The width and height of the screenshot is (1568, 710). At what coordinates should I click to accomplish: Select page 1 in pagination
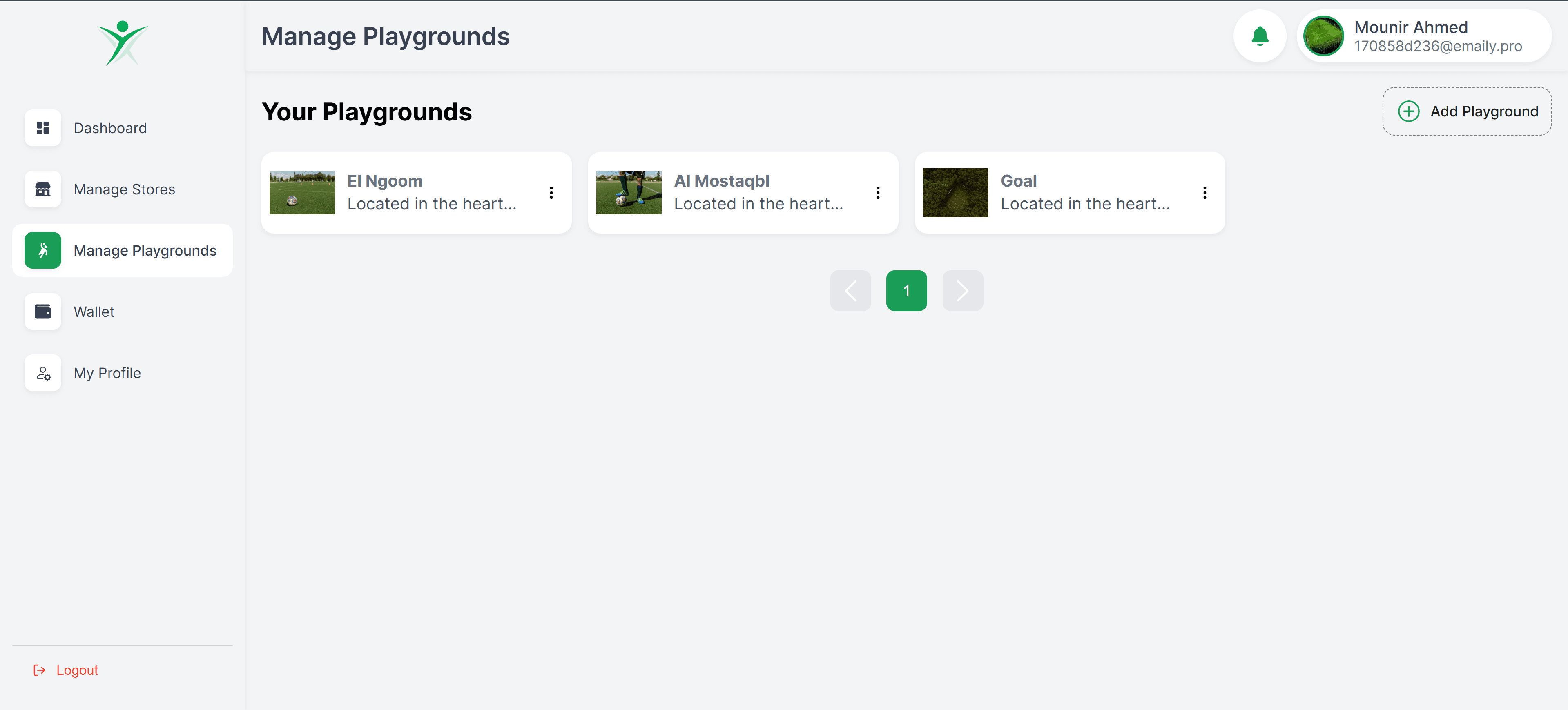(906, 291)
